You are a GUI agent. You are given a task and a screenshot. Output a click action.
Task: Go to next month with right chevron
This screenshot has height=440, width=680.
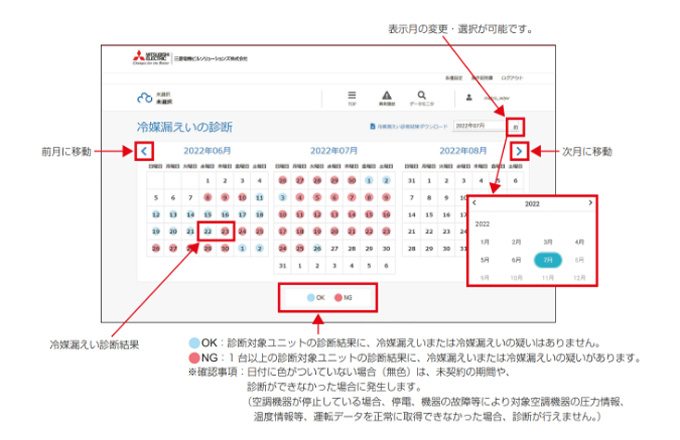[x=519, y=151]
